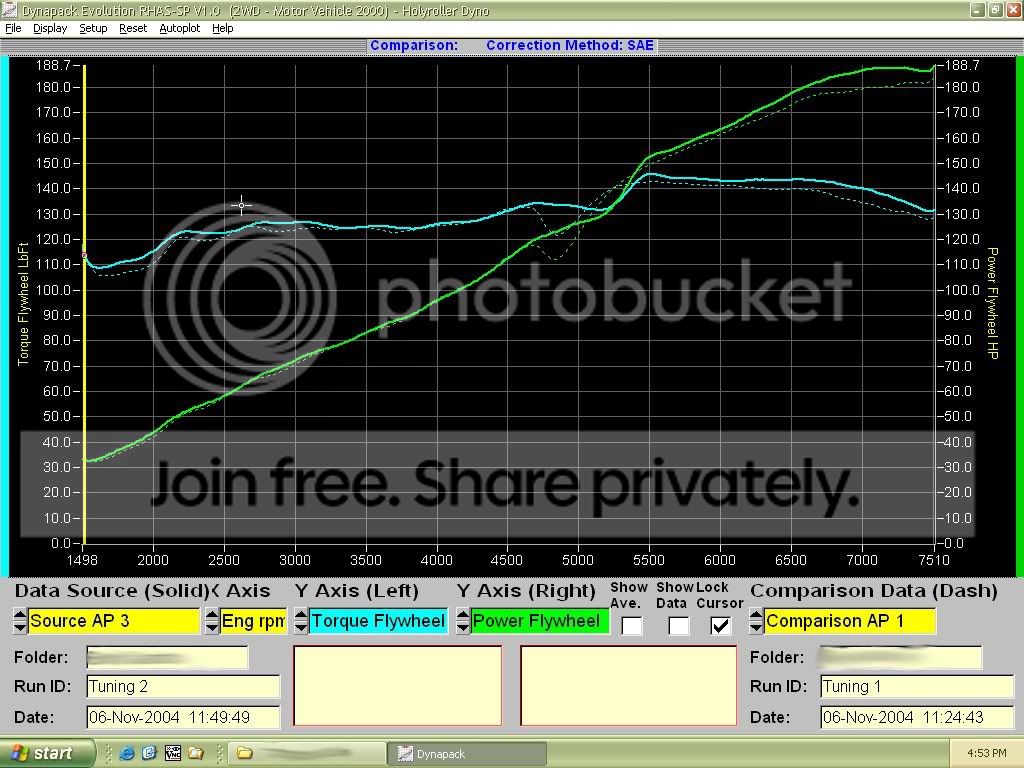Open the Autoplot menu
Image resolution: width=1024 pixels, height=768 pixels.
[x=180, y=28]
